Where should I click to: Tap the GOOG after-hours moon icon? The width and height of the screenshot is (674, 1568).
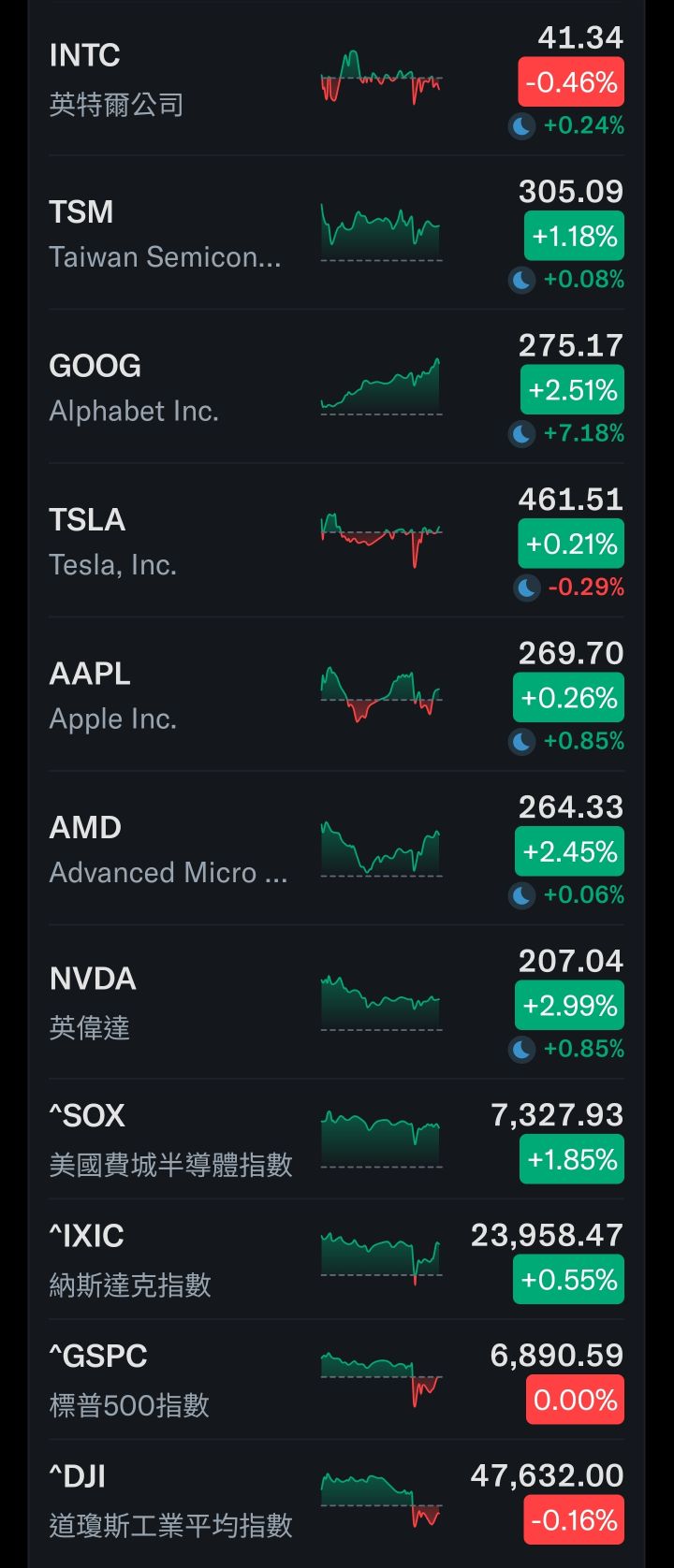tap(521, 433)
